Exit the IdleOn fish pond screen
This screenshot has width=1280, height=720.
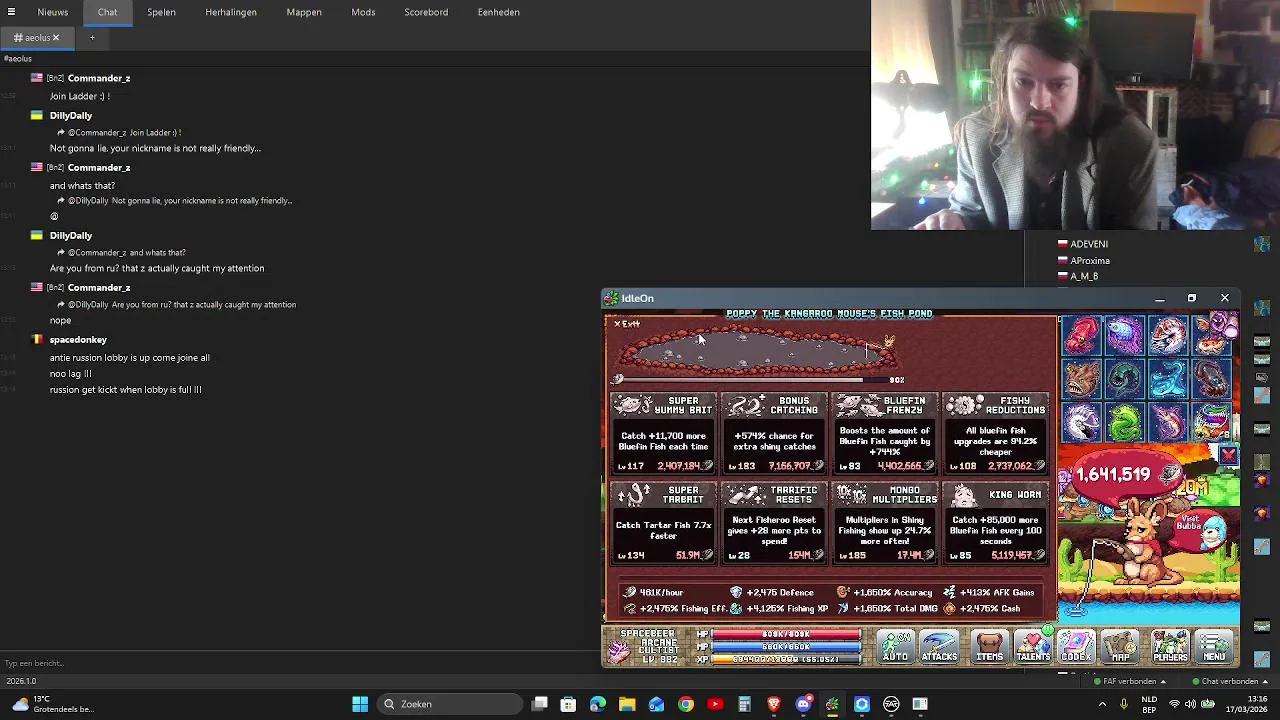[x=627, y=324]
